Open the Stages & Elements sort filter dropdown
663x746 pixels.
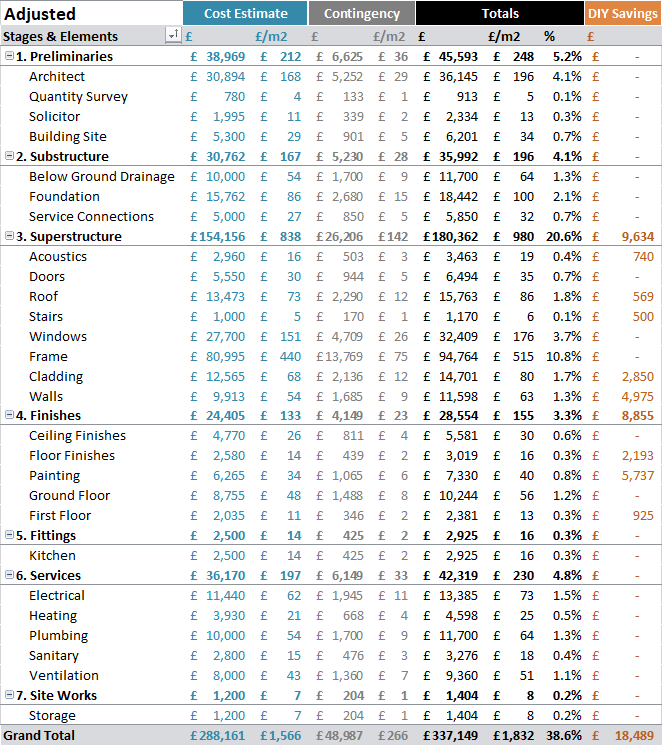pyautogui.click(x=173, y=35)
